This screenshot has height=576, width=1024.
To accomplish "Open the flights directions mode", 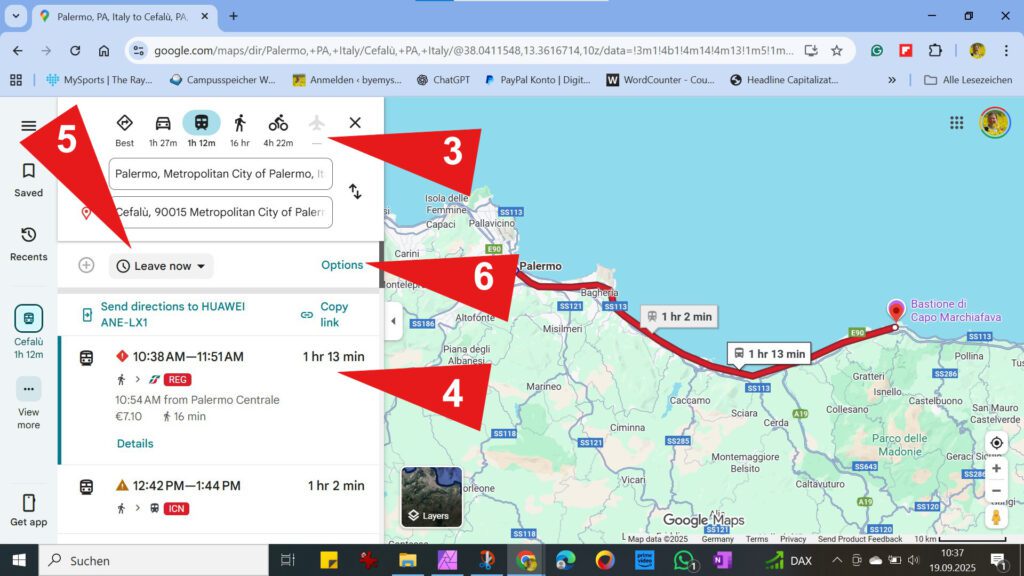I will coord(317,122).
